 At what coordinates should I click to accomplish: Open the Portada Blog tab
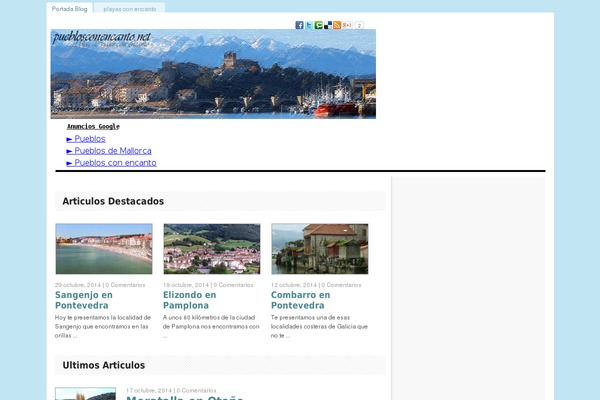click(x=69, y=9)
